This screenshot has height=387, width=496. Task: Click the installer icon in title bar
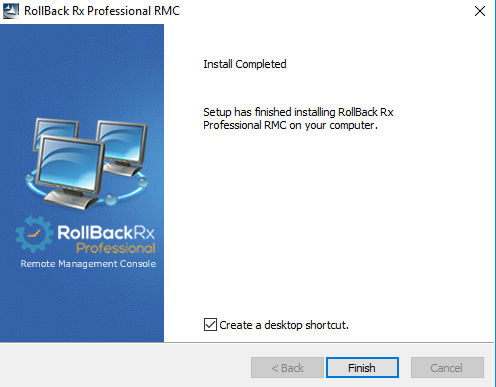11,11
